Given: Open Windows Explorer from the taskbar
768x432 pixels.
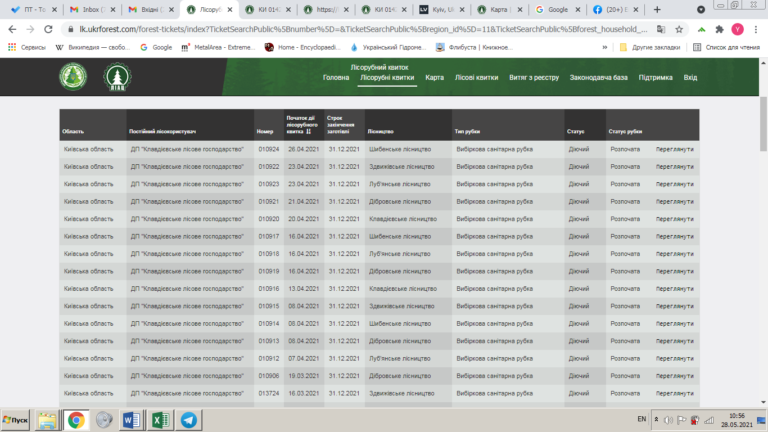Looking at the screenshot, I should [x=47, y=419].
